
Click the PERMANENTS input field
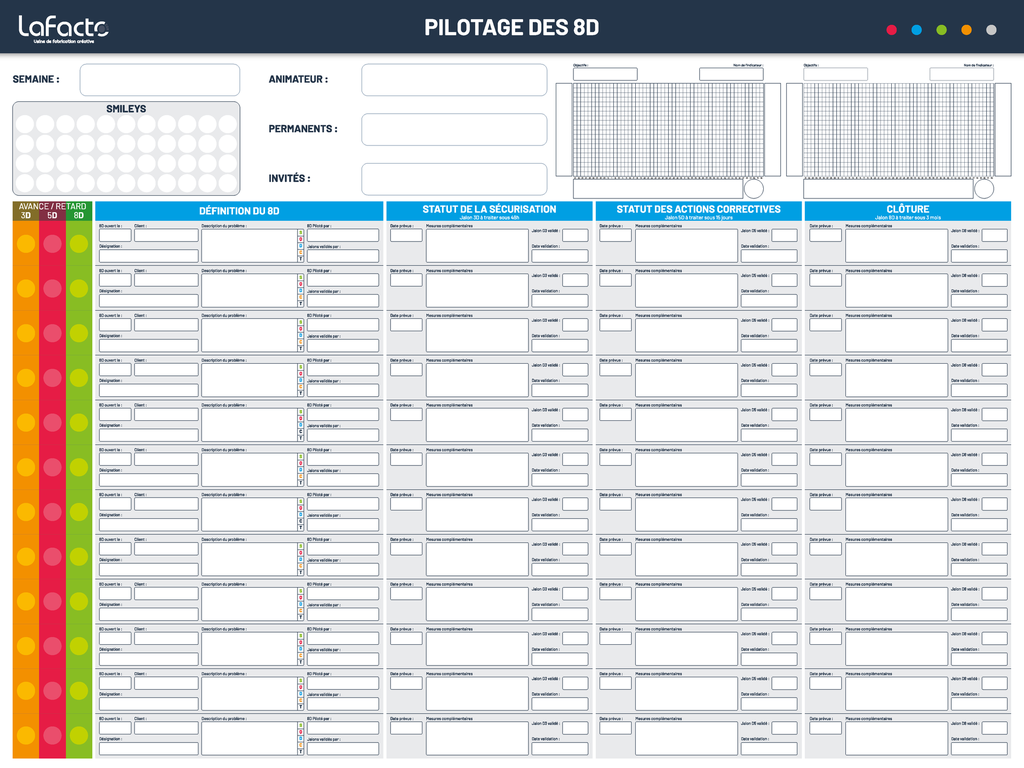coord(454,129)
